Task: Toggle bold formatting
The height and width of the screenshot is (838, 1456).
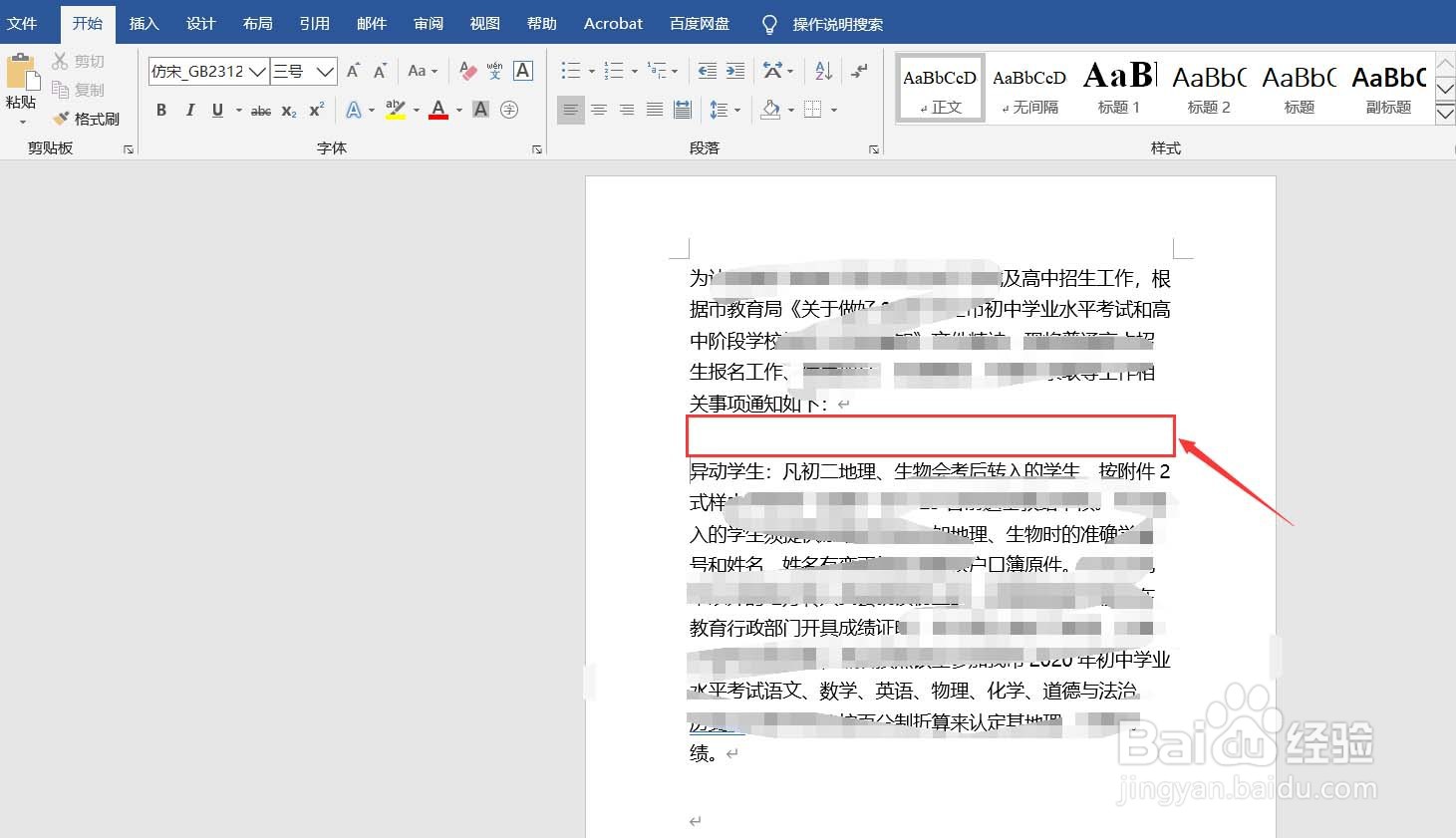Action: pos(161,110)
